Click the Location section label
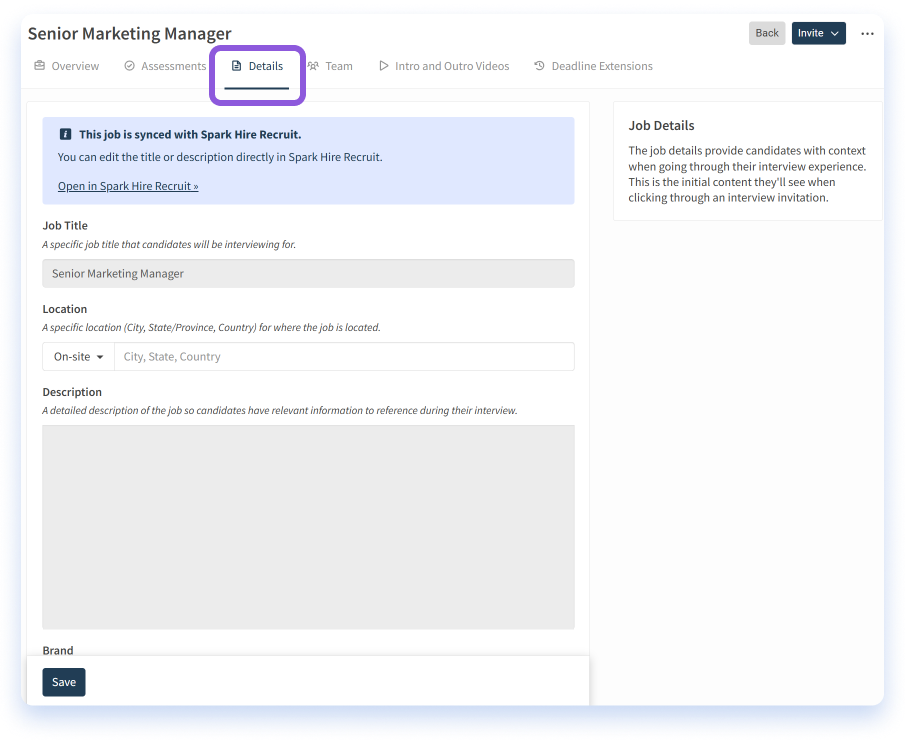Screen dimensions: 905x744 point(65,309)
